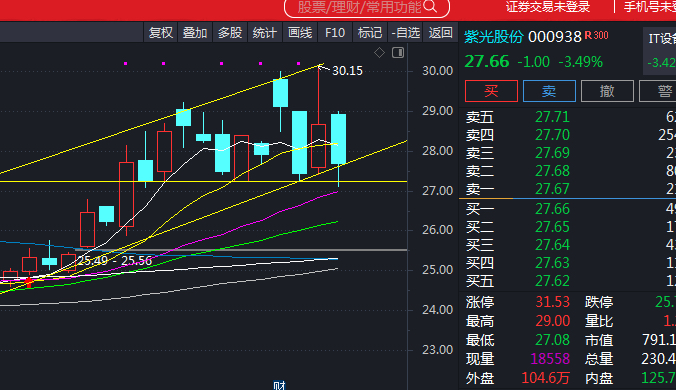Open the 叠加 overlay toolbar item
676x390 pixels.
point(195,33)
